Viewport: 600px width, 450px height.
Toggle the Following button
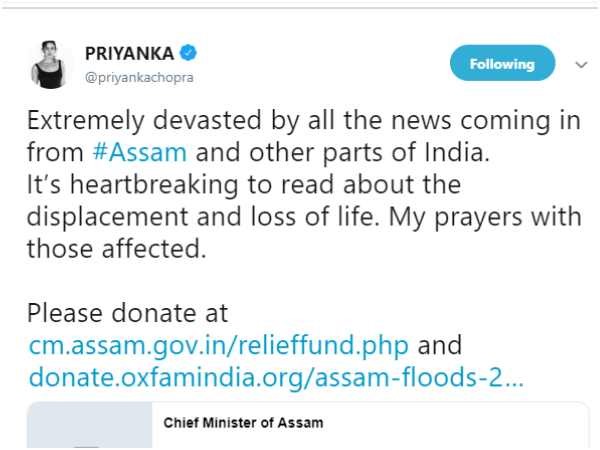click(502, 64)
